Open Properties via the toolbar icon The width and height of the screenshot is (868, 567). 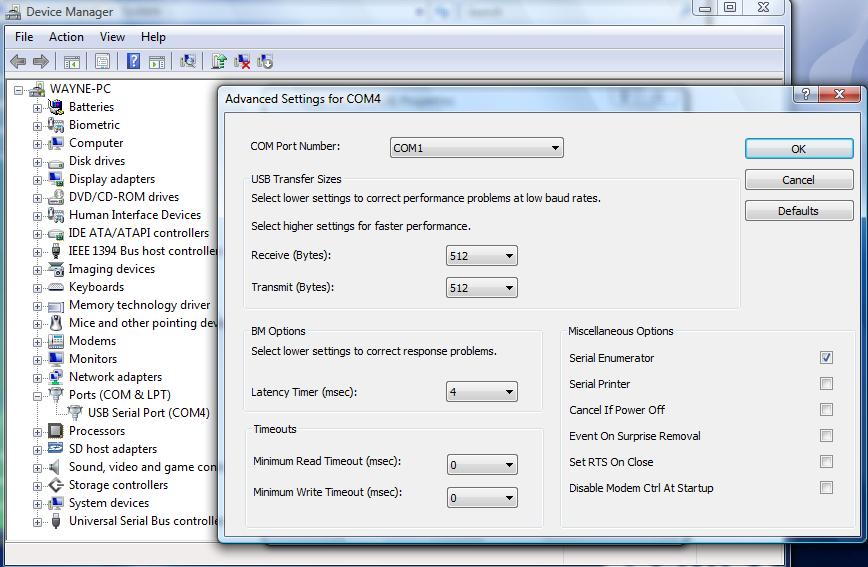[102, 61]
